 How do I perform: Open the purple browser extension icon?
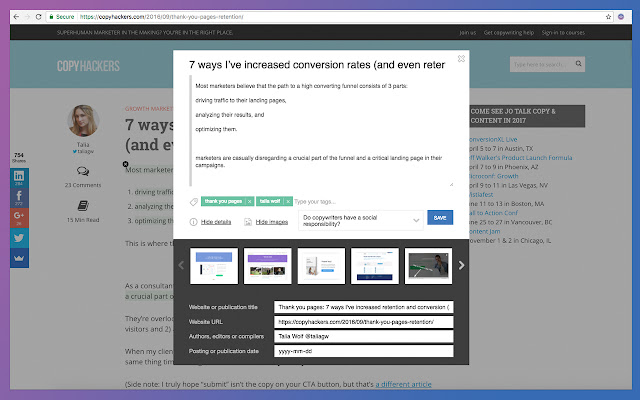click(621, 17)
